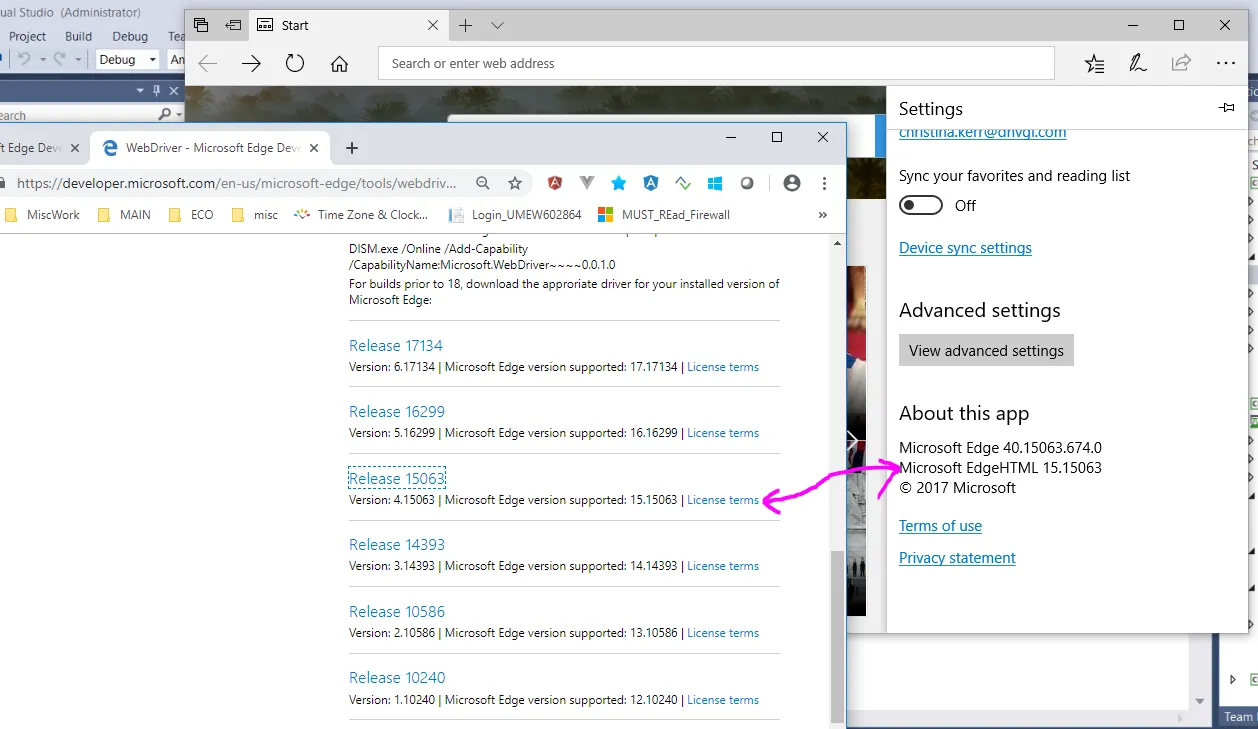This screenshot has width=1258, height=729.
Task: Open the Release 10240 link
Action: tap(397, 678)
